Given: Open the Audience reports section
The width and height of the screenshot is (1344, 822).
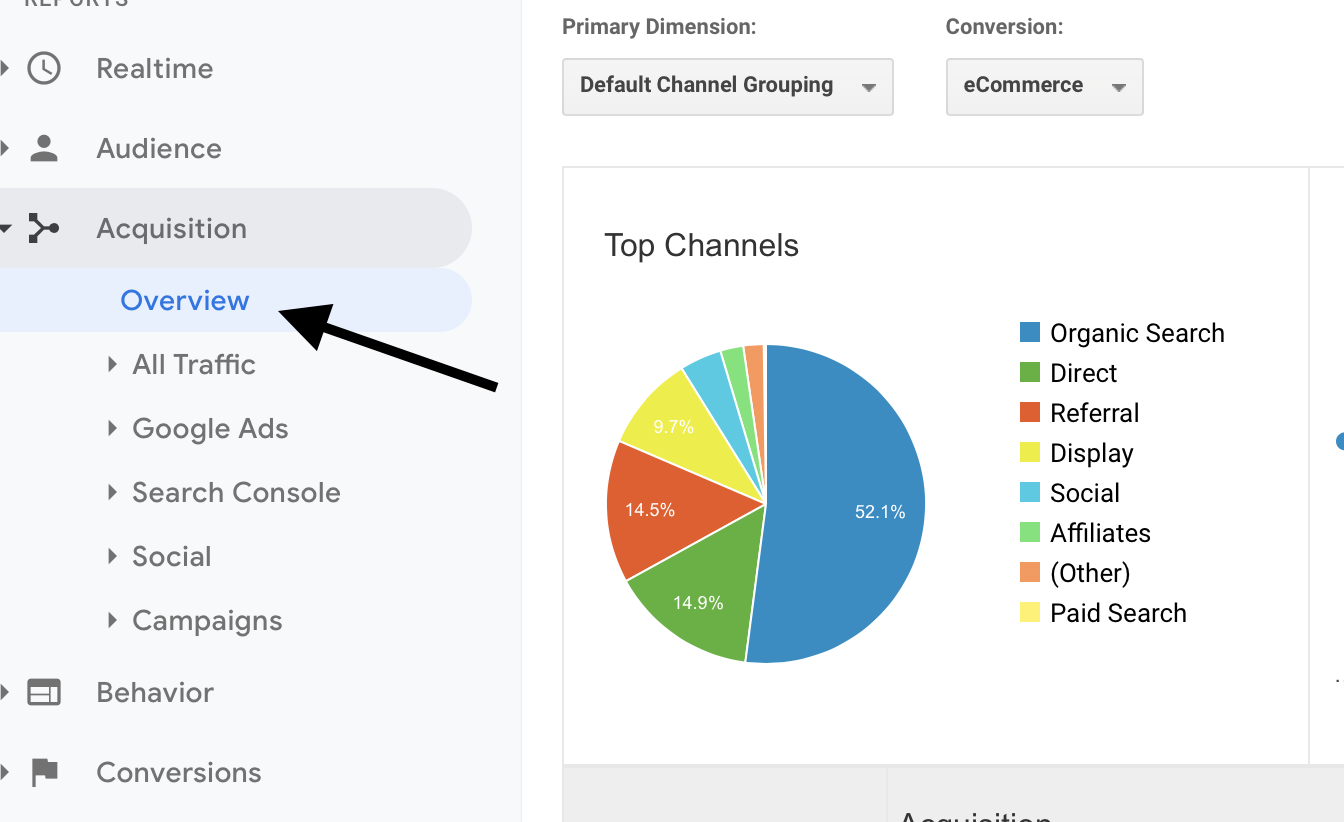Looking at the screenshot, I should tap(159, 148).
